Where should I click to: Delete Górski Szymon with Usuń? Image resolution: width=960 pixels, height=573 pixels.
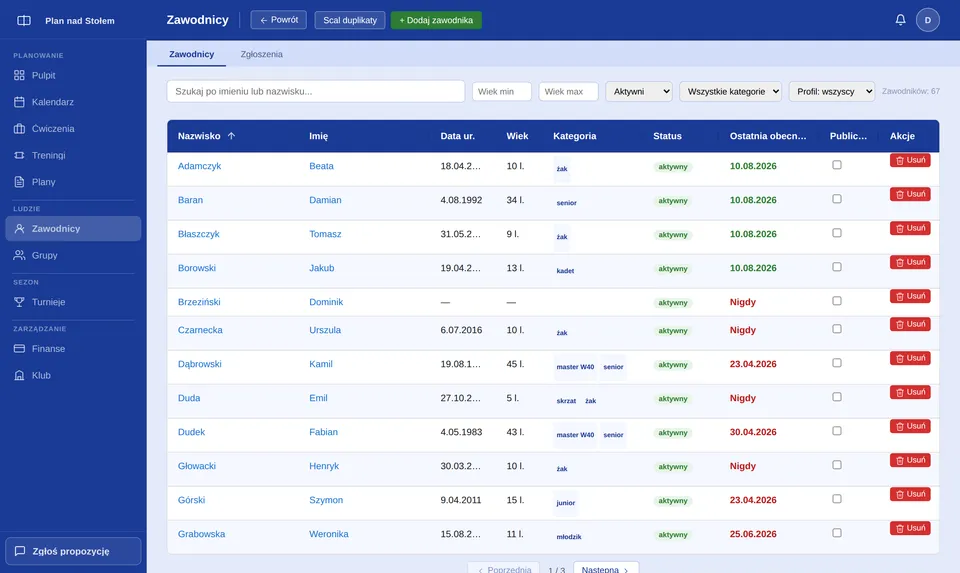(910, 493)
